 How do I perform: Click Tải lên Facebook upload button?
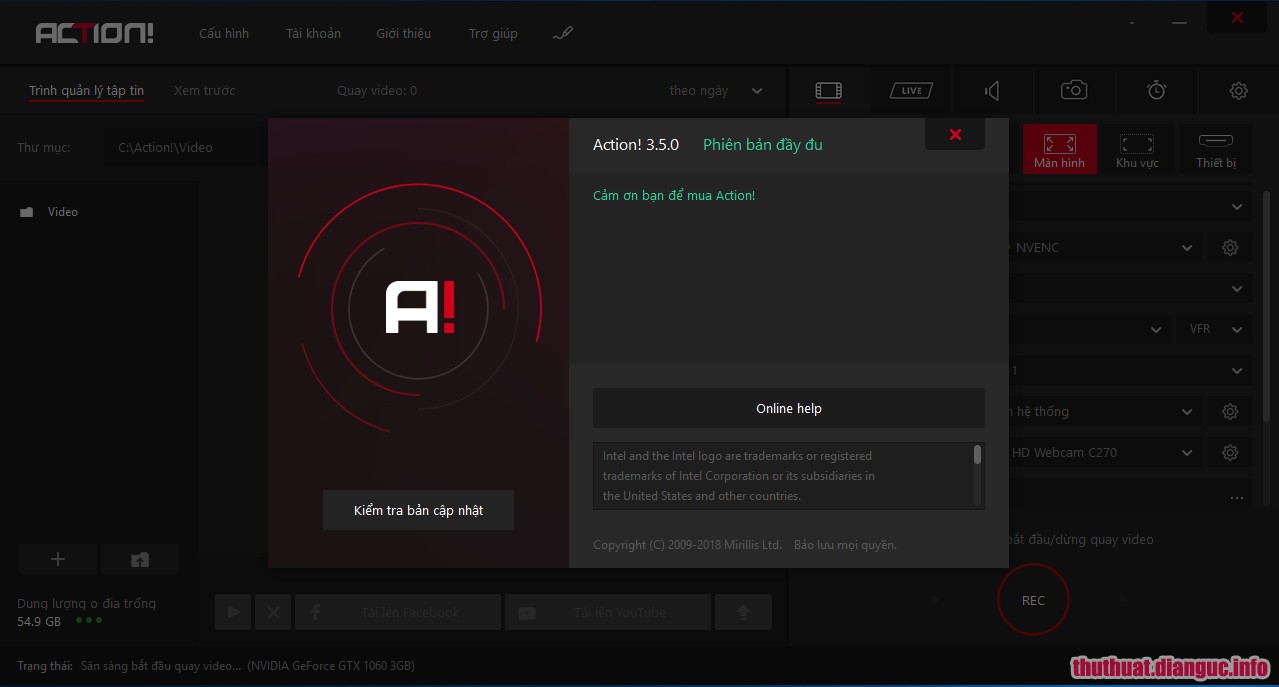click(397, 612)
